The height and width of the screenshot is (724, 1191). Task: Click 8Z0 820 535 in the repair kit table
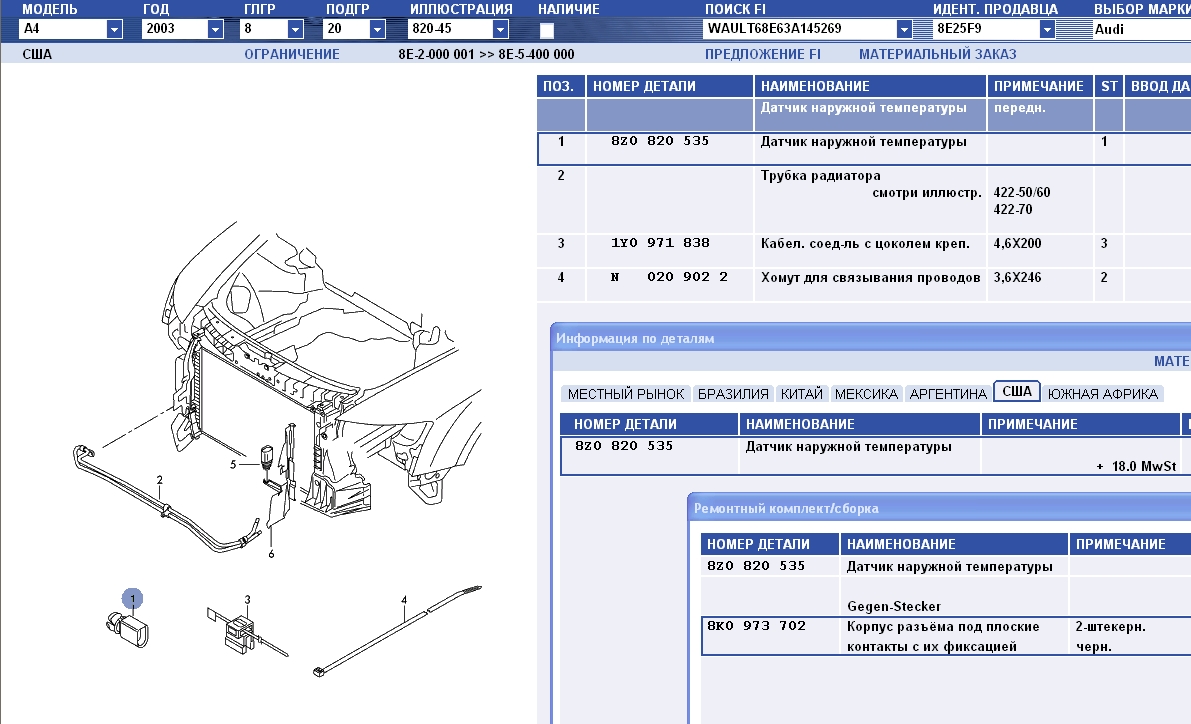click(x=756, y=566)
